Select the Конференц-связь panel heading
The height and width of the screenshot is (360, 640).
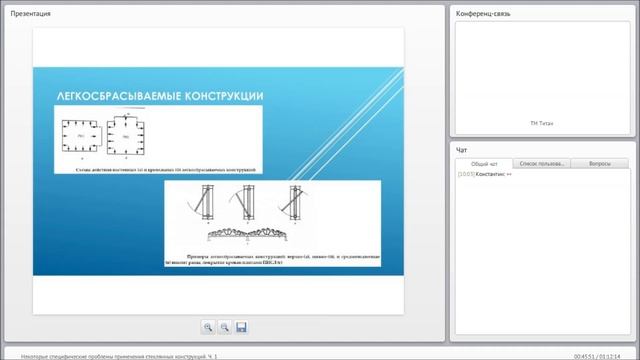click(483, 13)
